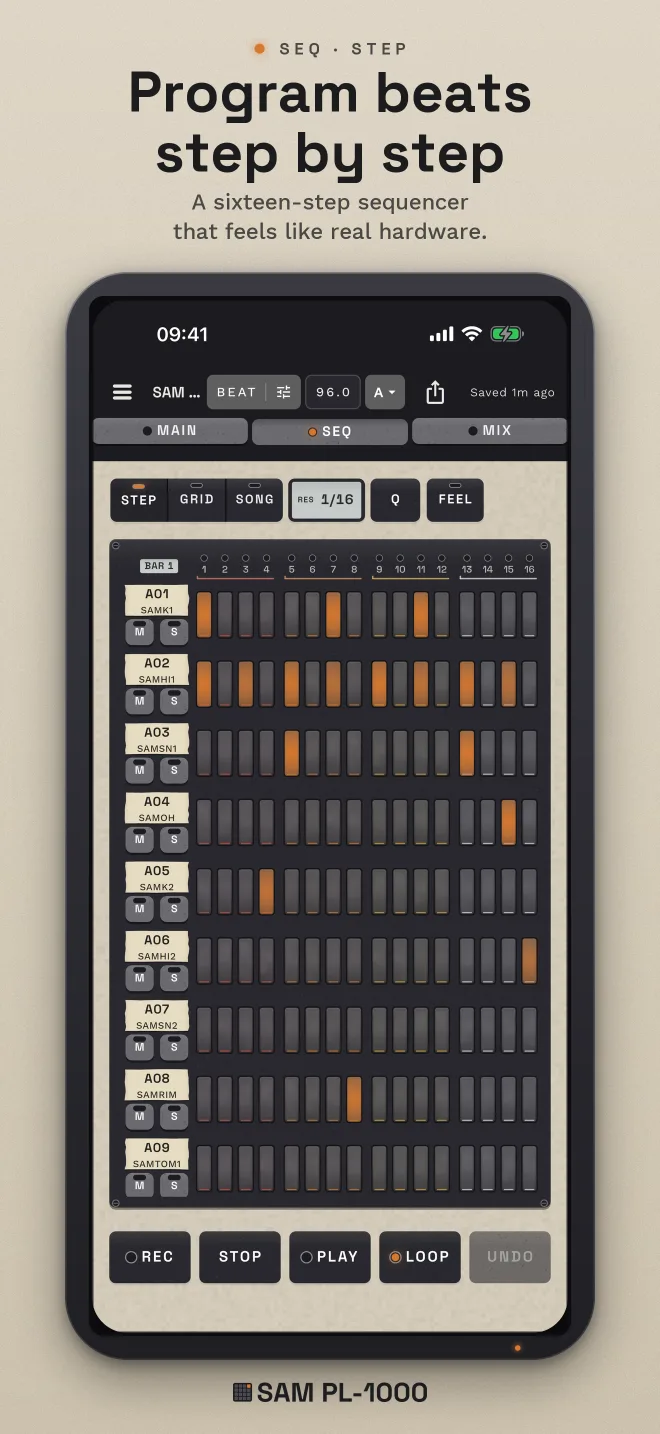Tap the UNDO button

coord(510,1257)
